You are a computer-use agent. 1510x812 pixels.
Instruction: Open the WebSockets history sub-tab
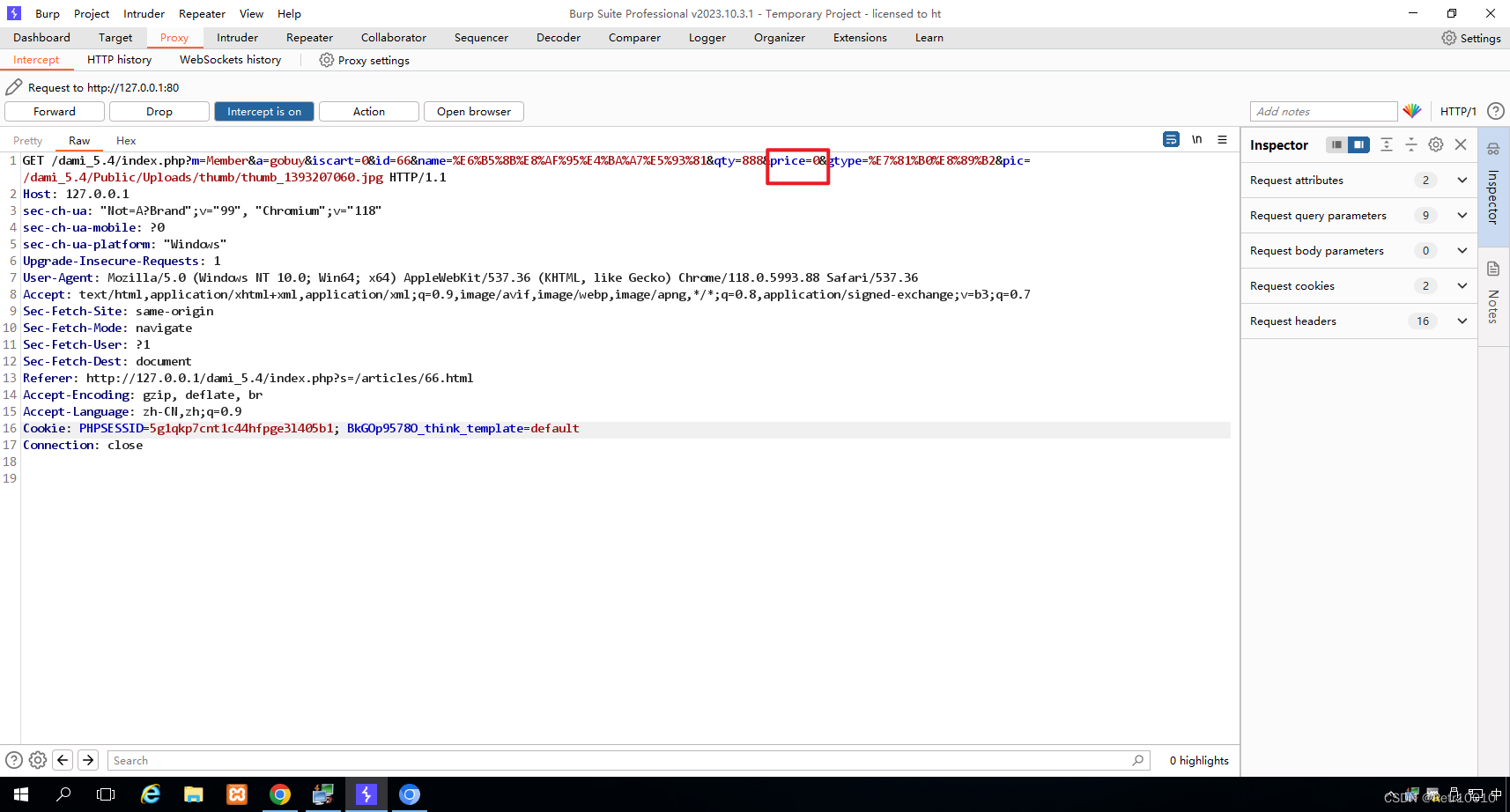point(230,60)
